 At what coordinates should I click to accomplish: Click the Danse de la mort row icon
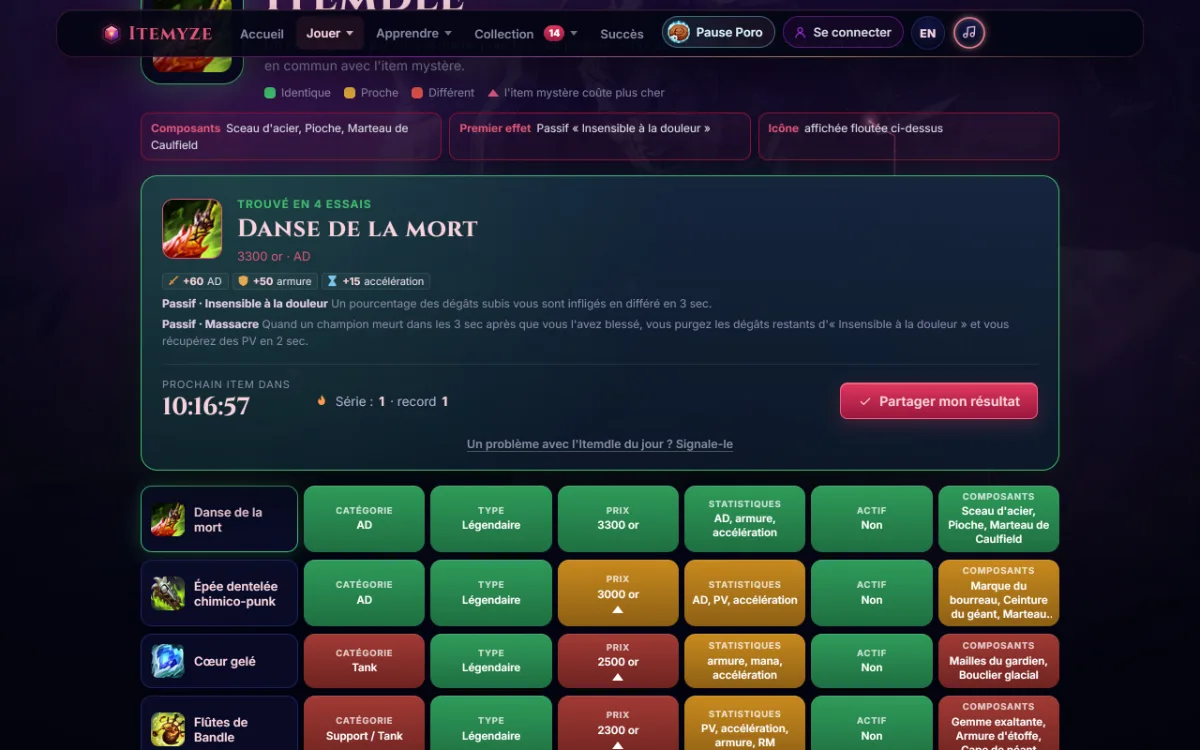[x=168, y=520]
